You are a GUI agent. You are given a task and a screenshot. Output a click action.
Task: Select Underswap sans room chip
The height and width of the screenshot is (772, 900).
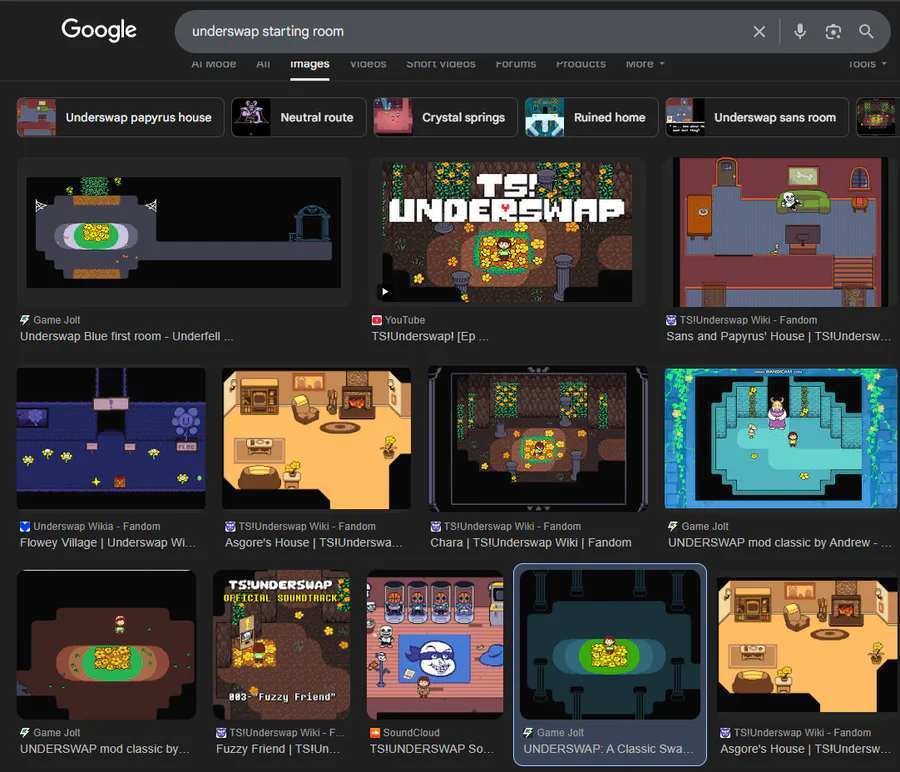pyautogui.click(x=757, y=117)
